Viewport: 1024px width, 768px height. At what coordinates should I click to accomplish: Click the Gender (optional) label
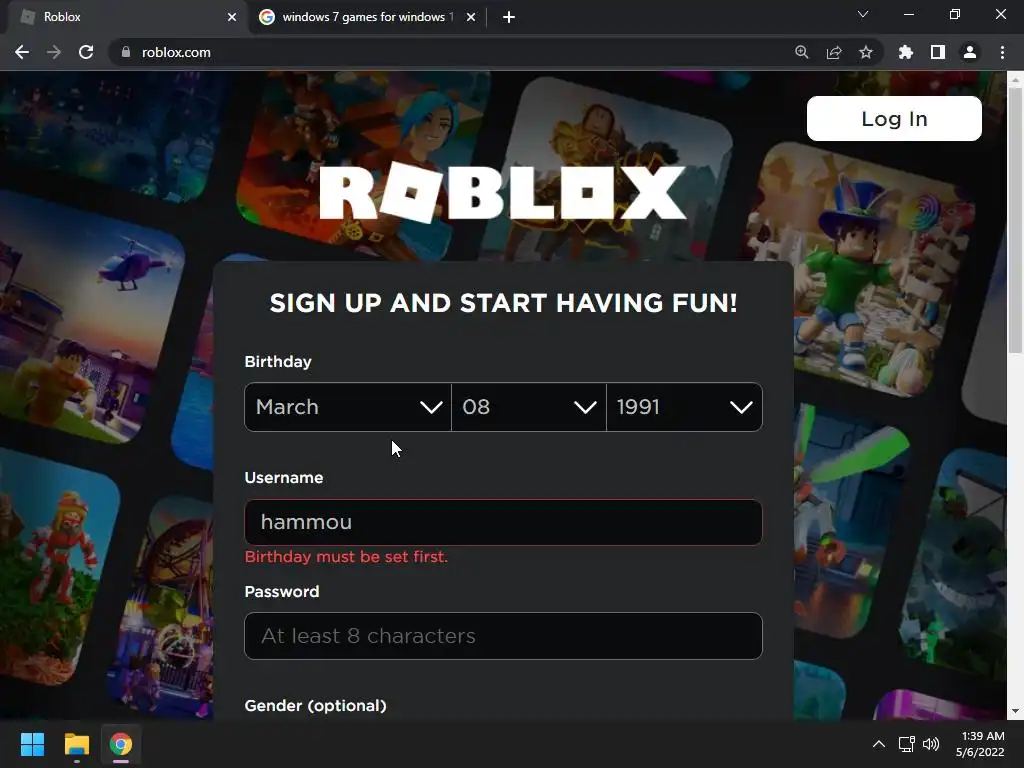point(315,706)
